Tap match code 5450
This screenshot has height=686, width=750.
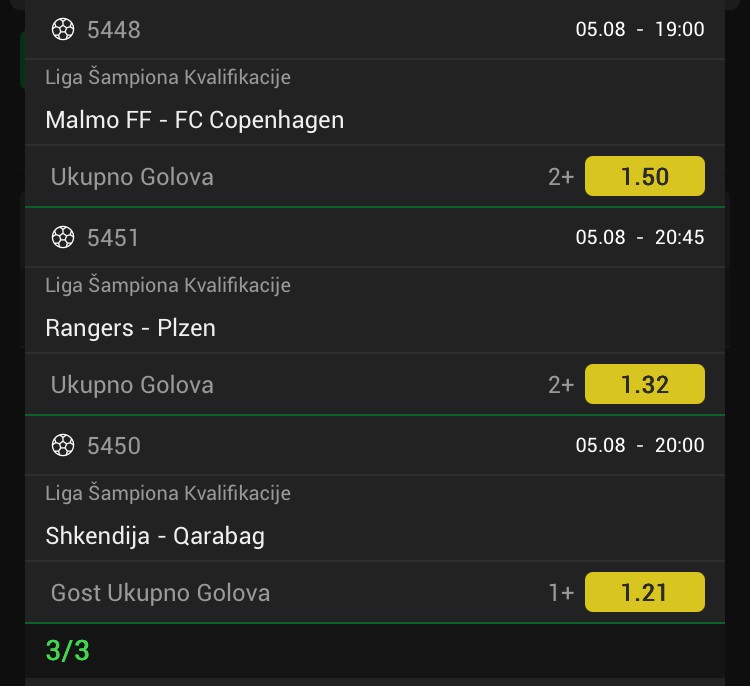tap(114, 446)
